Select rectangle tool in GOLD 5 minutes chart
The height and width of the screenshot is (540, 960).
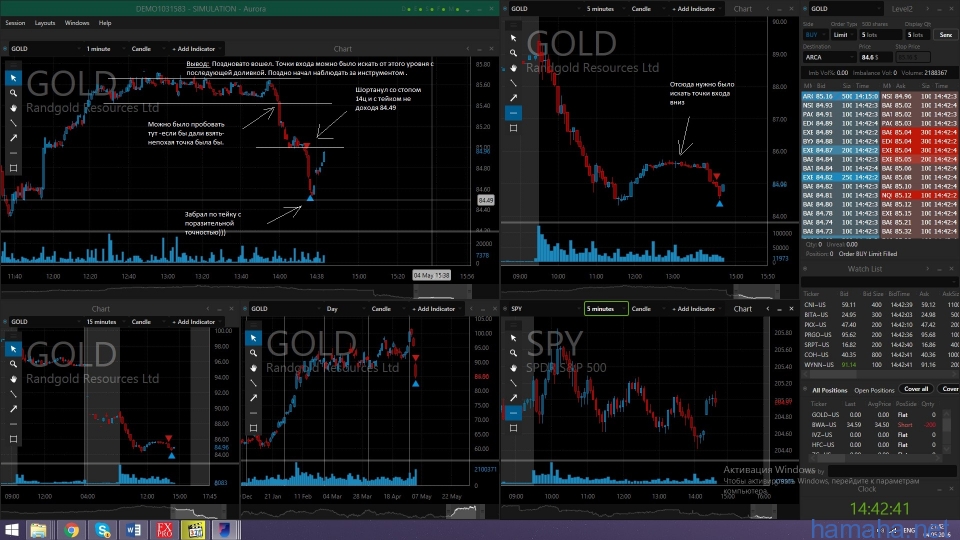coord(514,128)
